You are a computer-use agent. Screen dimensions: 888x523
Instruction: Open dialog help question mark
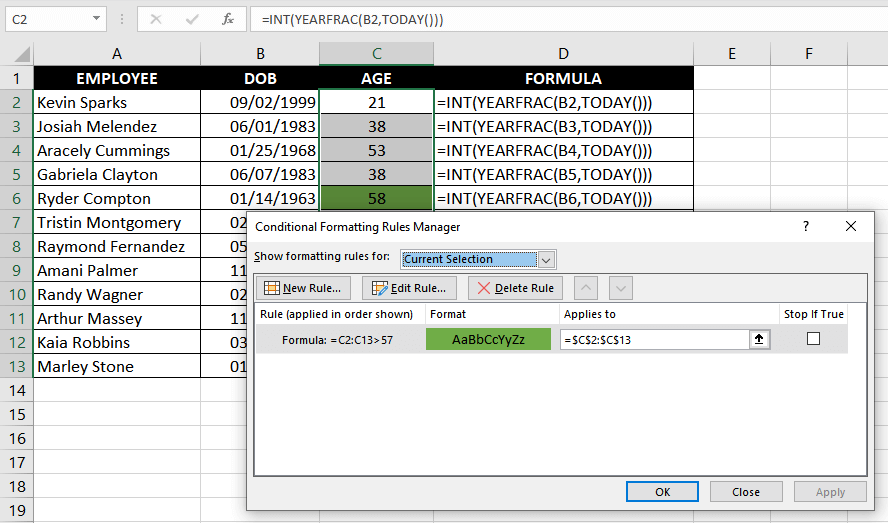point(806,227)
